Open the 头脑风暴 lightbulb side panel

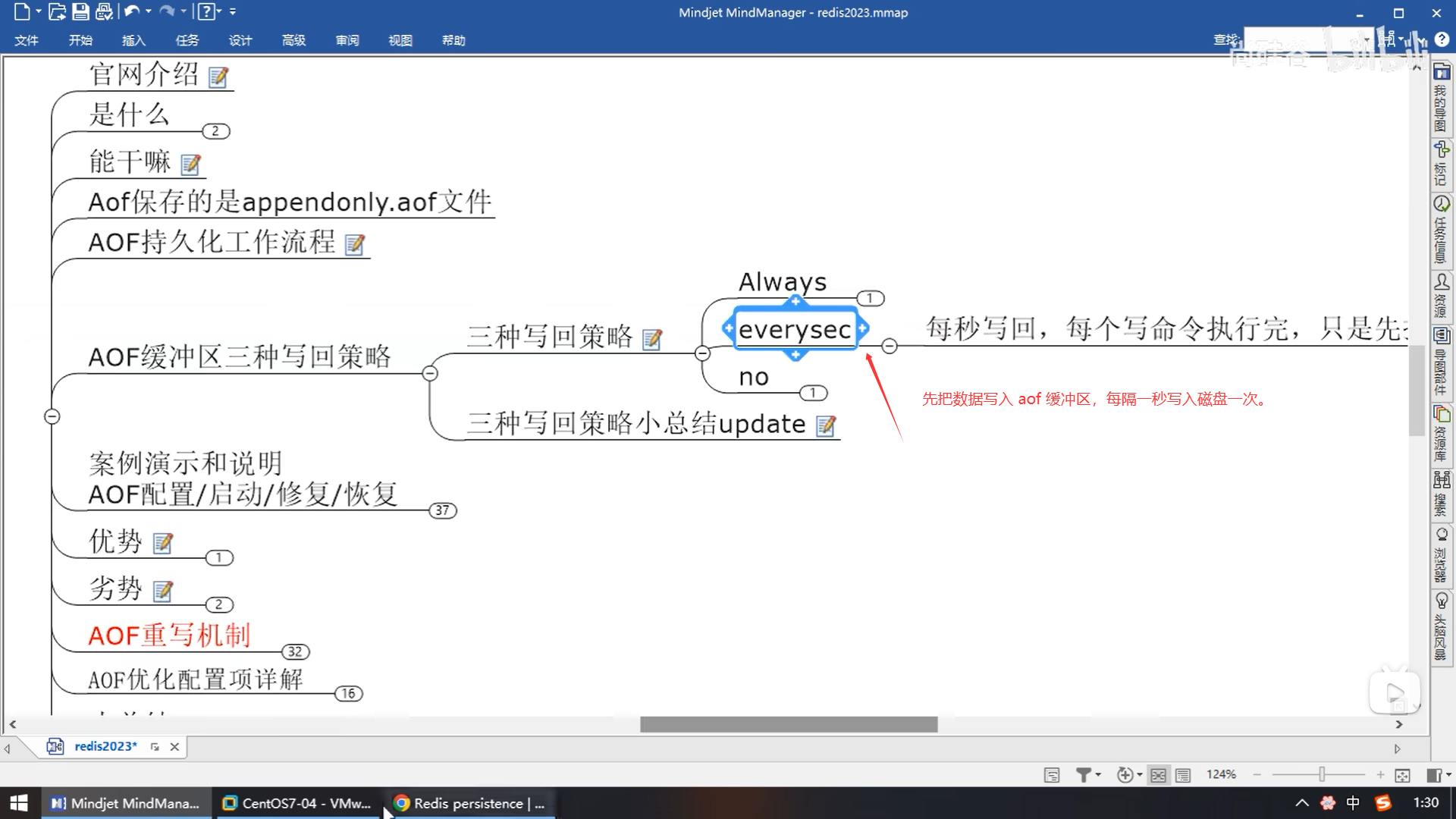coord(1441,601)
